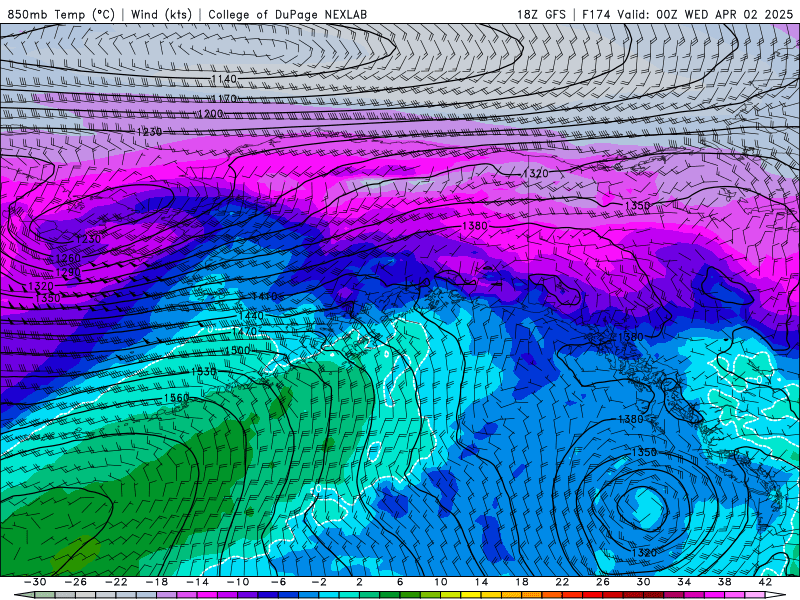The height and width of the screenshot is (600, 800).
Task: Select 'College of DuPage NEXLAB' header text
Action: (287, 14)
